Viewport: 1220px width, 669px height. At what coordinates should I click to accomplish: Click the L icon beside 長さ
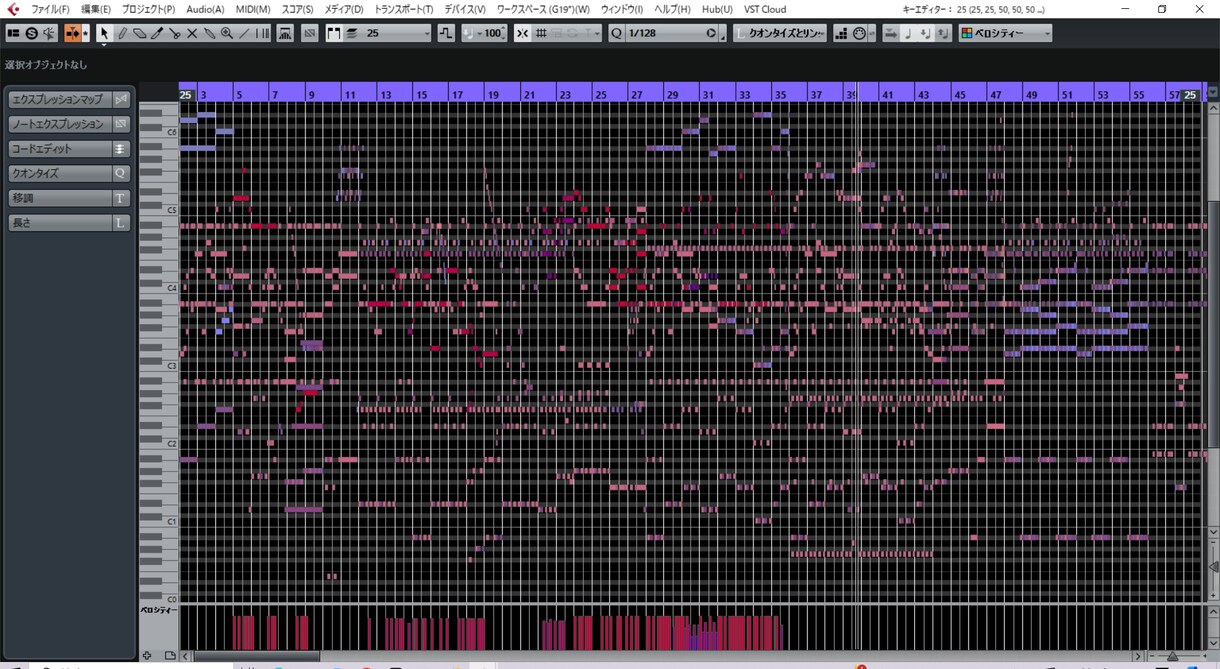point(121,223)
